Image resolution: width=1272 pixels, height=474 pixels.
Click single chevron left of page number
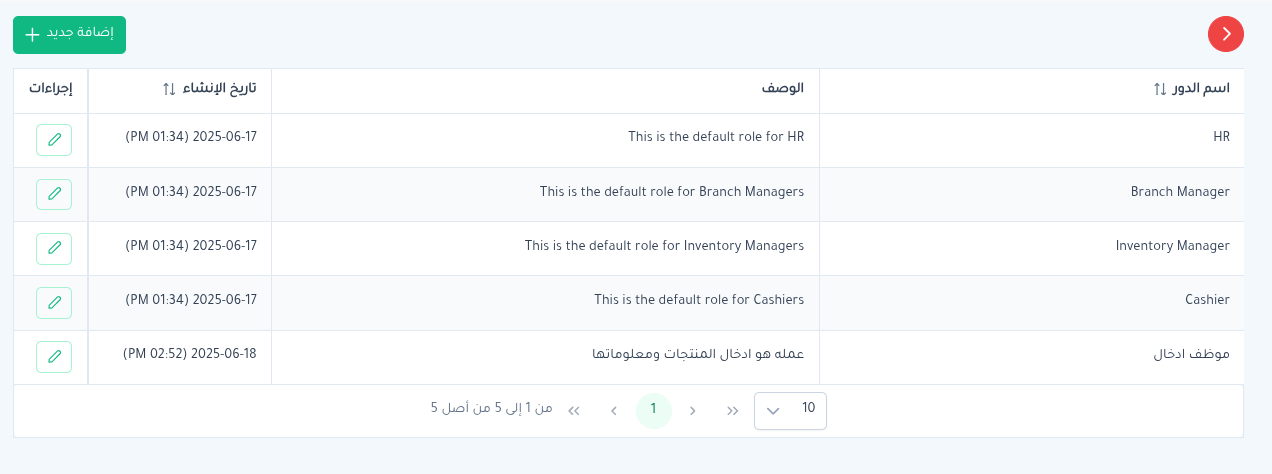click(614, 410)
